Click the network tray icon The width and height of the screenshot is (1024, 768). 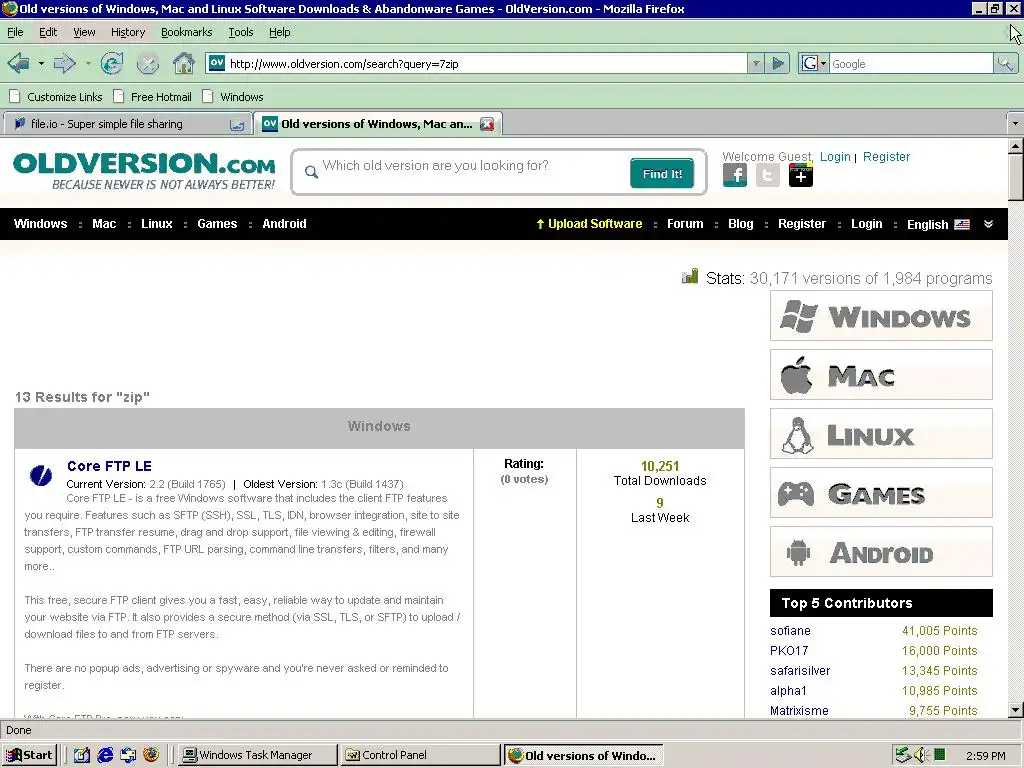pos(903,755)
